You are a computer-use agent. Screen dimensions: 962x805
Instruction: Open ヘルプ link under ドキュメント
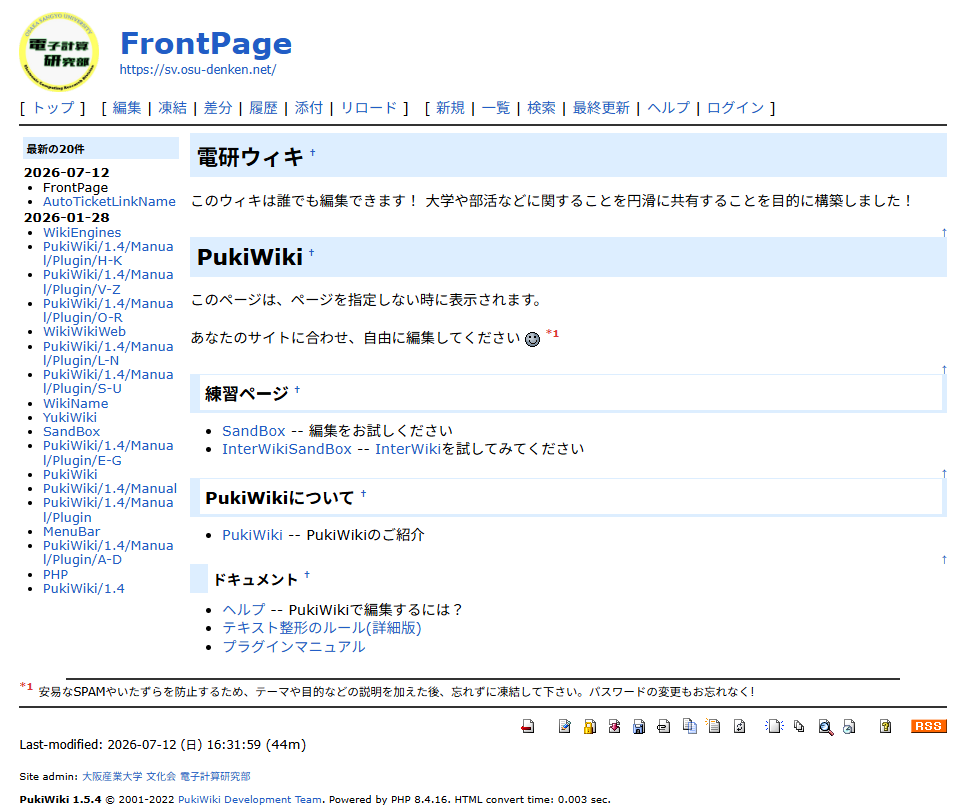point(244,609)
